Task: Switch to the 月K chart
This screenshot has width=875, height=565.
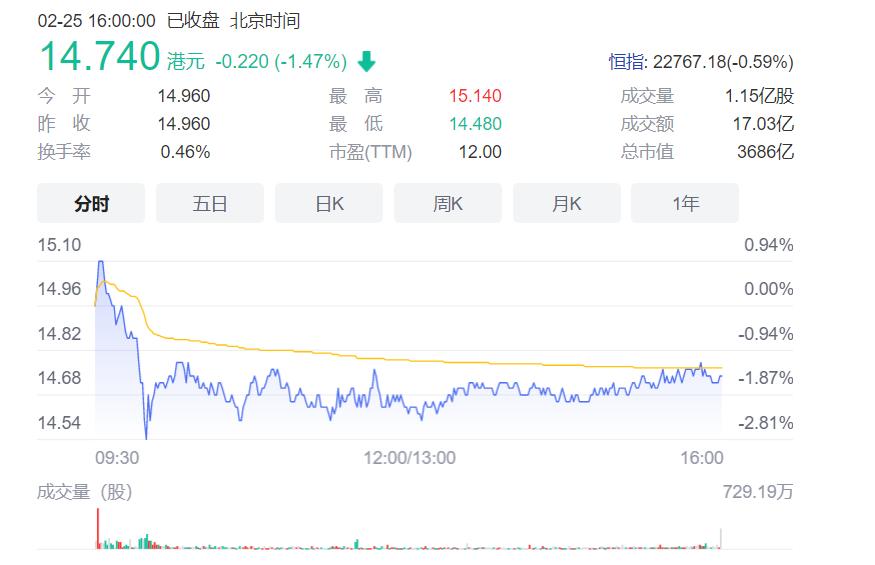Action: (x=567, y=203)
